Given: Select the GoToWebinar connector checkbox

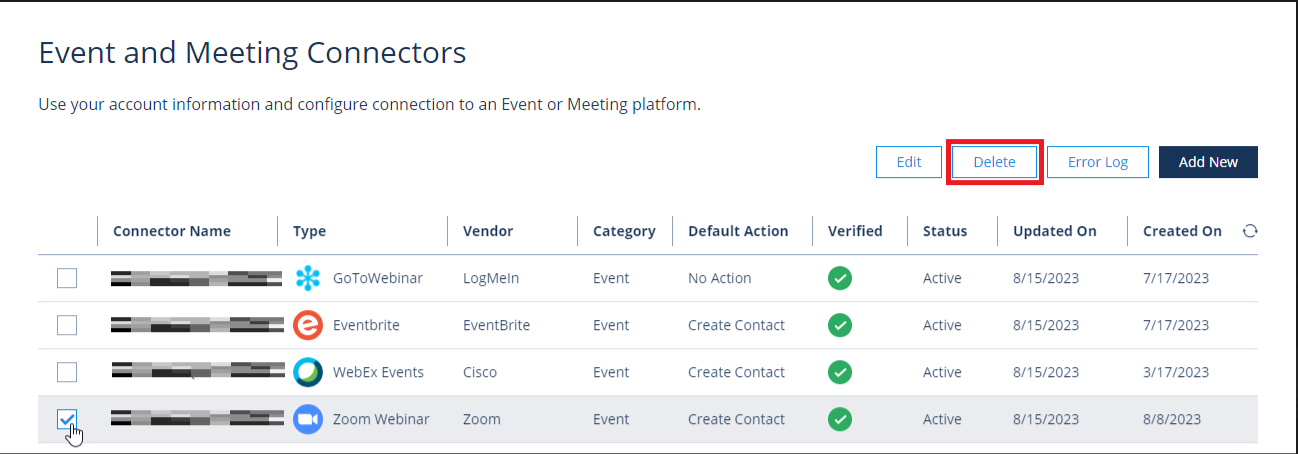Looking at the screenshot, I should (x=67, y=278).
